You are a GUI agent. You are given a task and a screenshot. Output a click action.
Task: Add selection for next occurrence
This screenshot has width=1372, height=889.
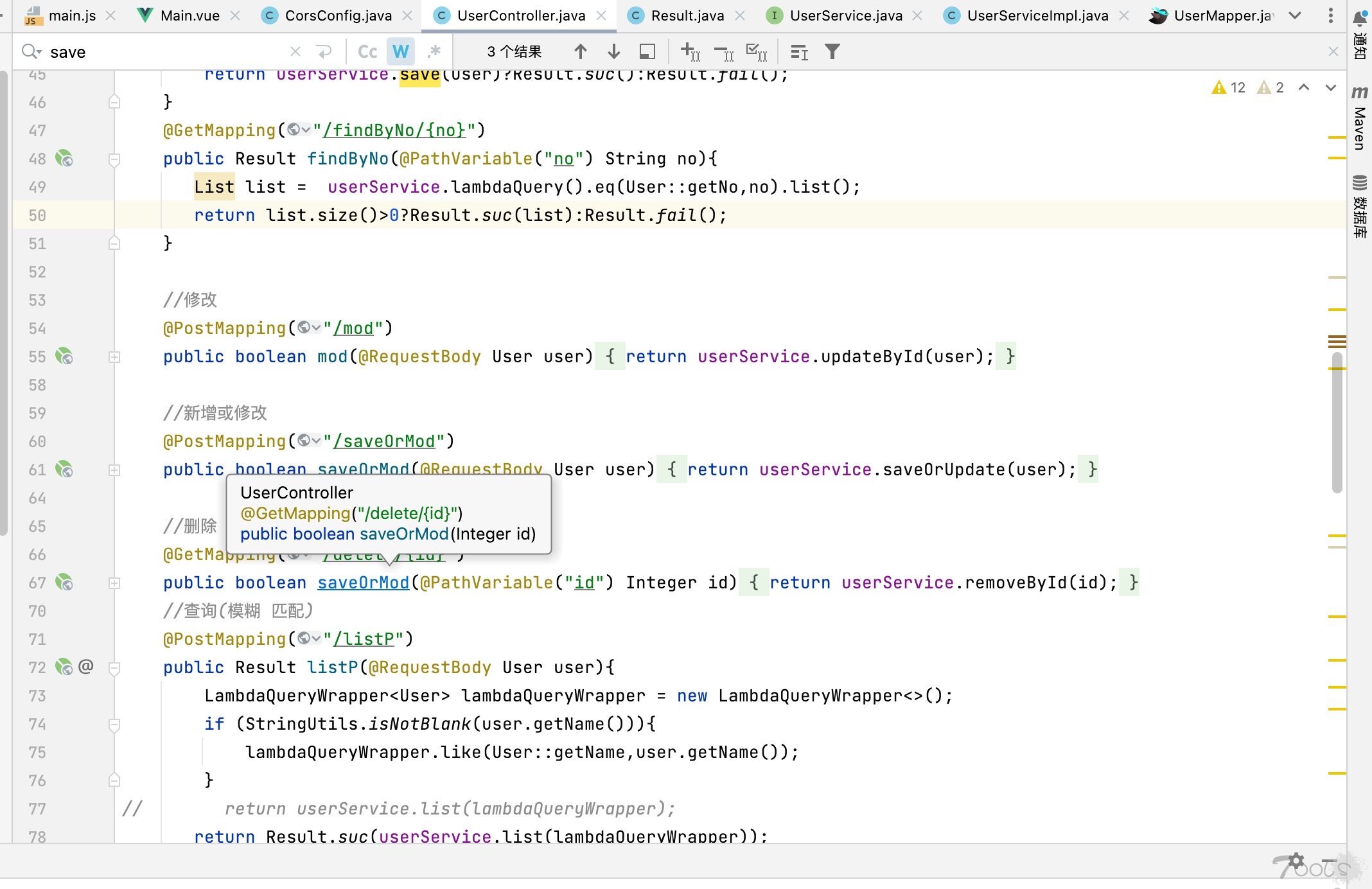tap(690, 51)
